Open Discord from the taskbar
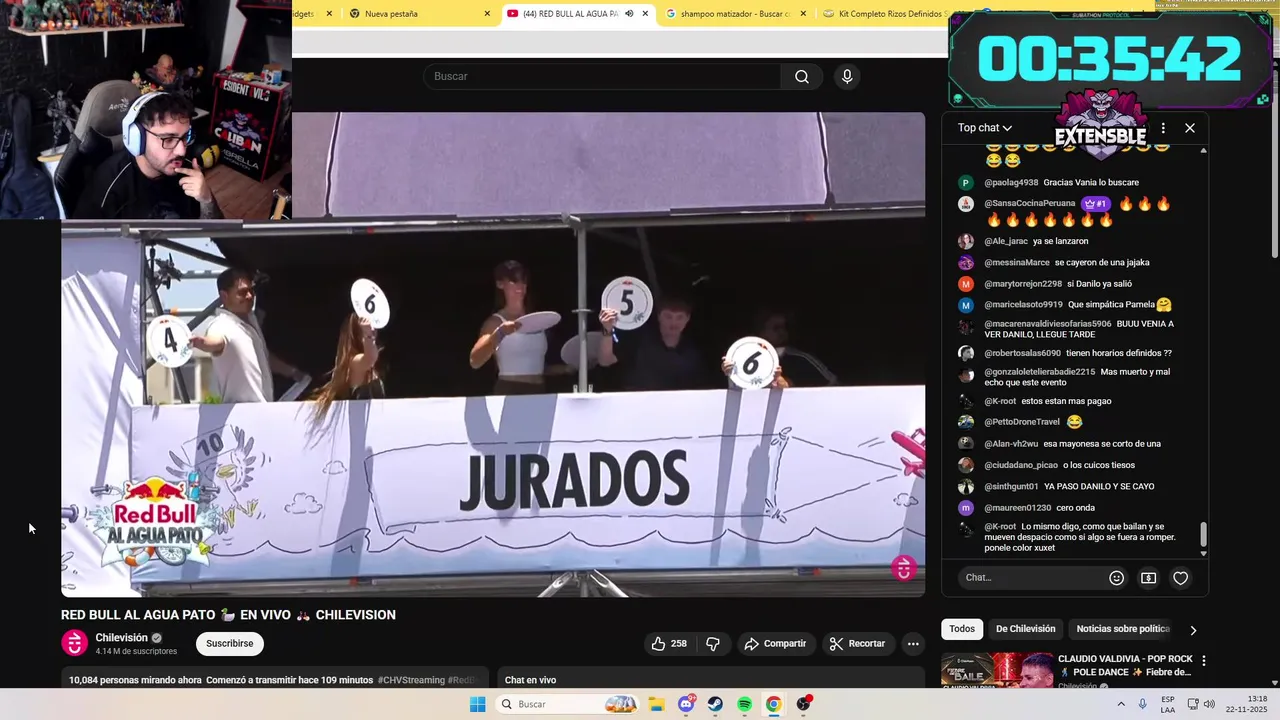 tap(686, 704)
